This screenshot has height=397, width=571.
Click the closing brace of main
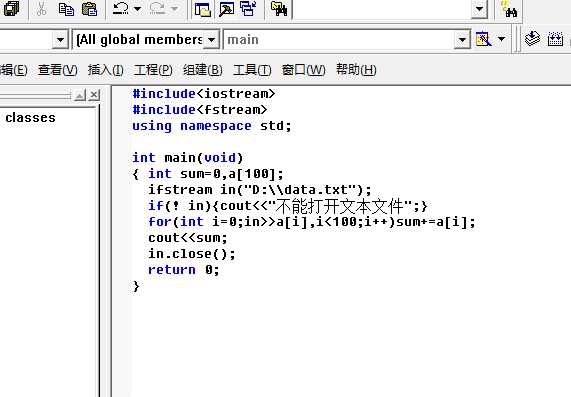point(136,286)
